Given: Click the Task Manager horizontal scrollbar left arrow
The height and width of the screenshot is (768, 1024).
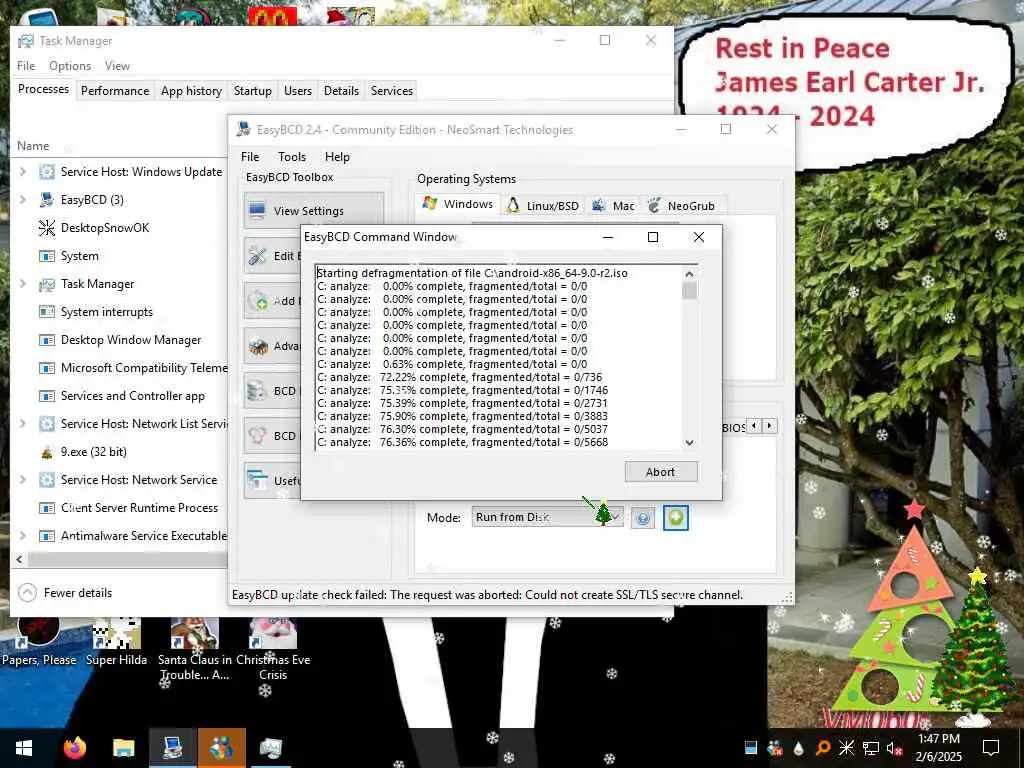Looking at the screenshot, I should click(x=19, y=559).
